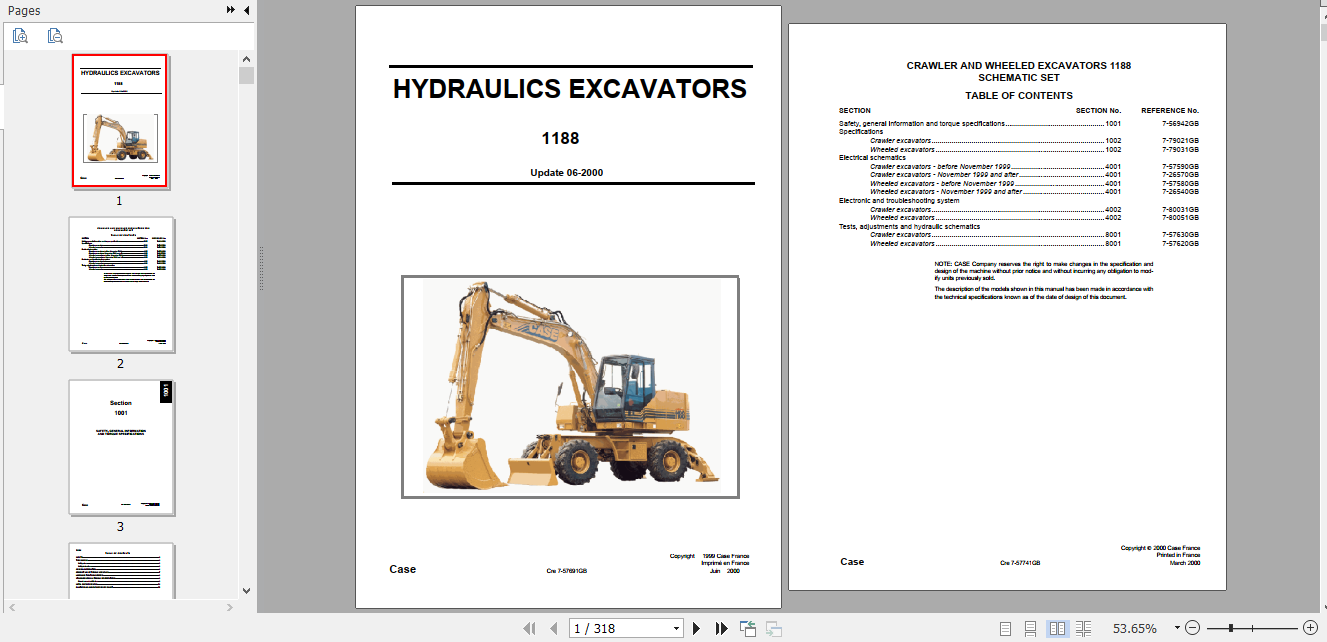Click page label 3 under third thumbnail
Image resolution: width=1327 pixels, height=642 pixels.
click(x=120, y=527)
